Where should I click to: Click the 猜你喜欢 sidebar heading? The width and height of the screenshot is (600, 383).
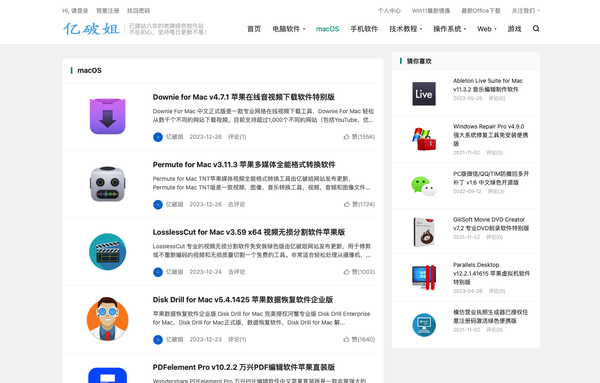point(419,61)
